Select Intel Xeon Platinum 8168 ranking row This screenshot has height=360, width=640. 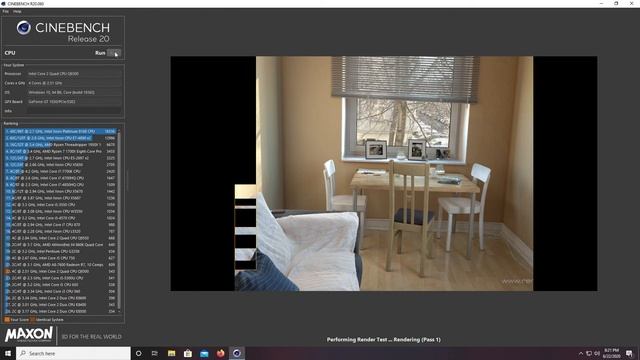click(x=60, y=131)
